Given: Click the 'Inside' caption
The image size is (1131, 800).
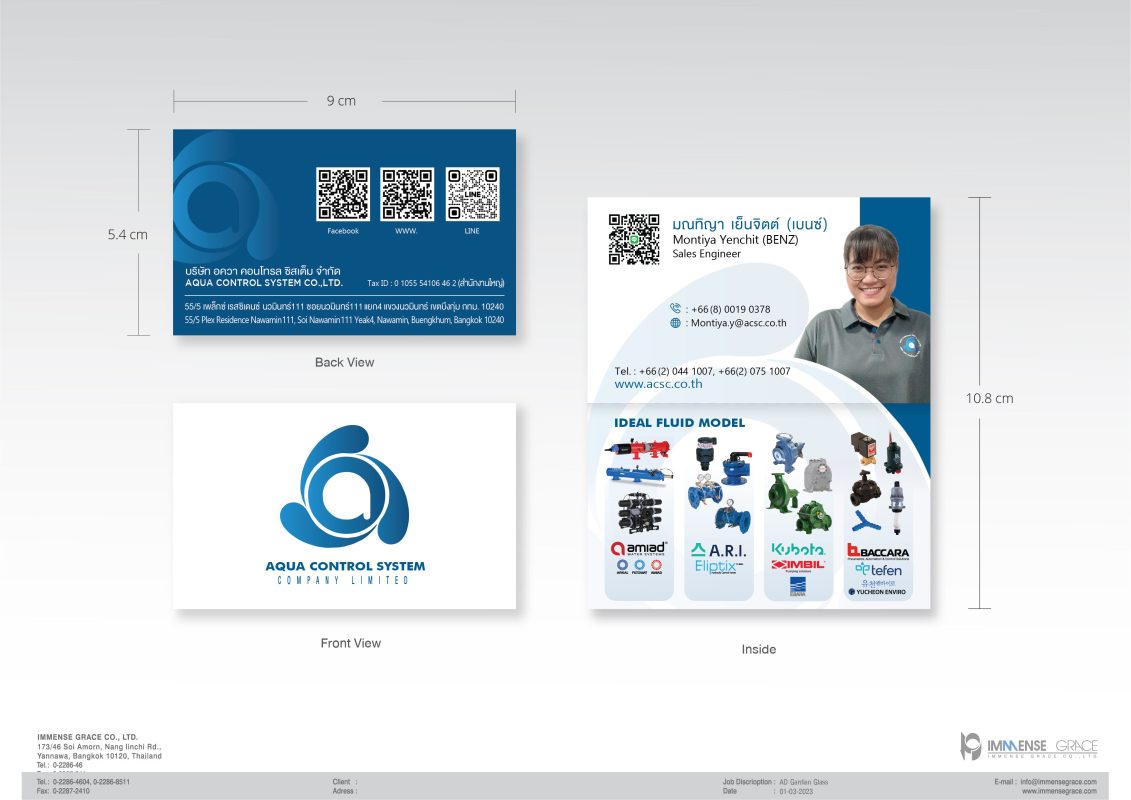Looking at the screenshot, I should (x=759, y=649).
